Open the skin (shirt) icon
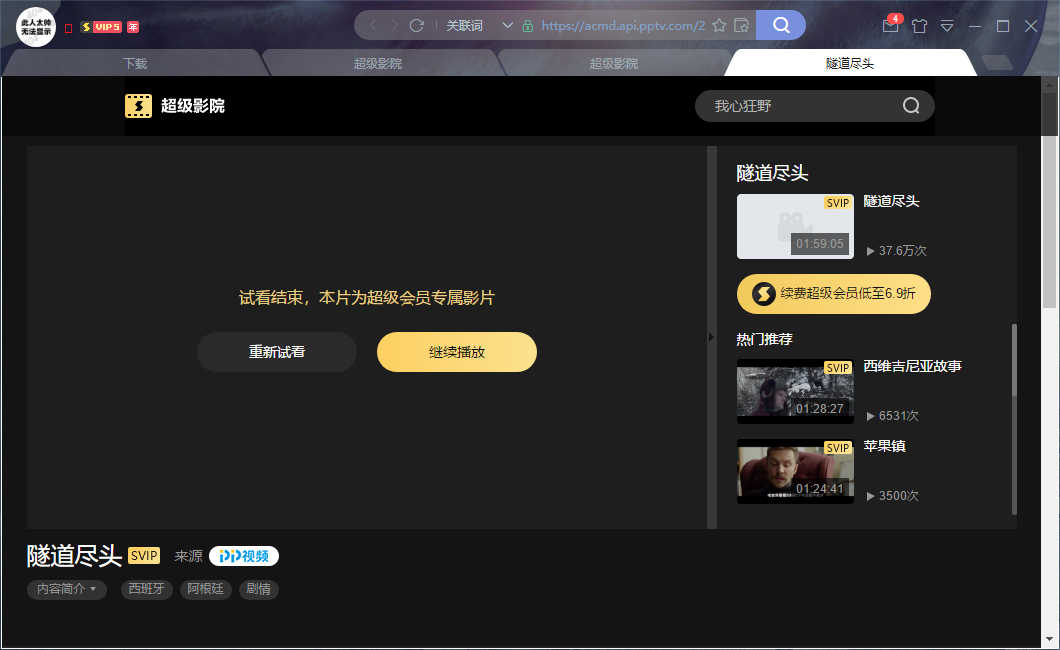Image resolution: width=1060 pixels, height=650 pixels. point(919,26)
